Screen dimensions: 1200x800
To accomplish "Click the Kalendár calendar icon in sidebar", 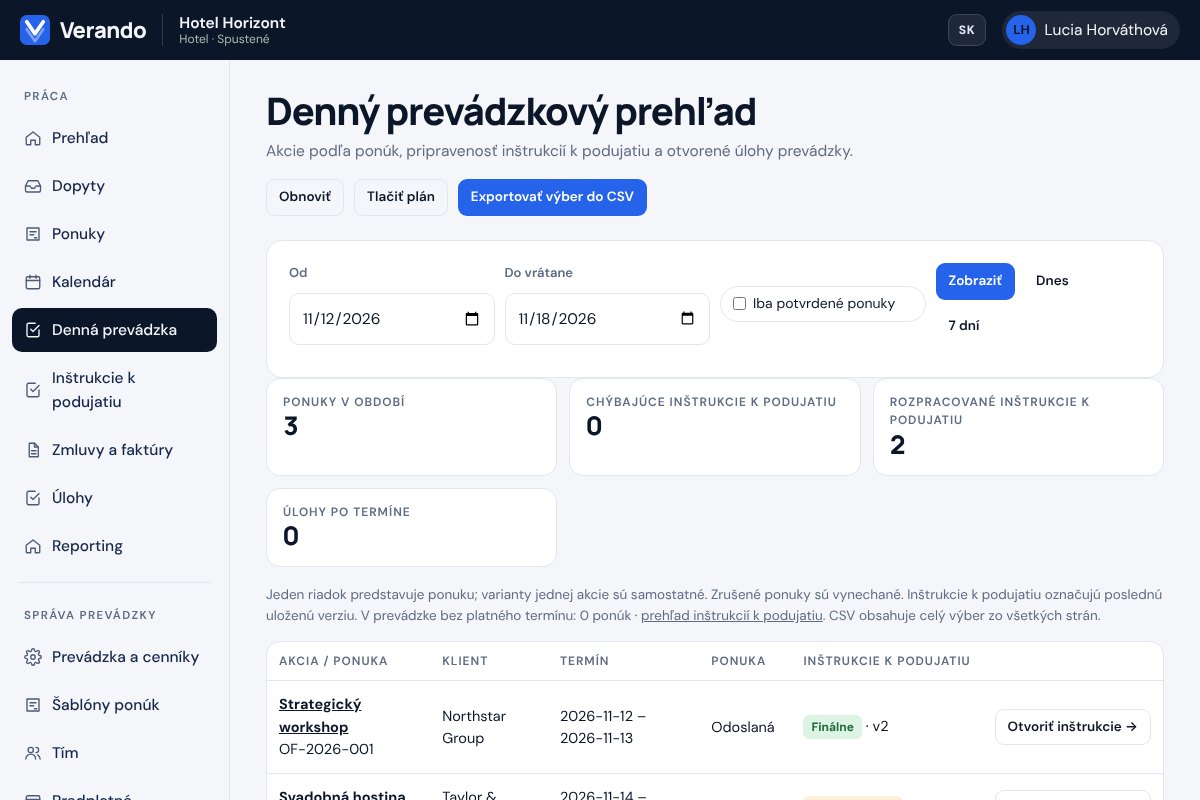I will point(33,282).
